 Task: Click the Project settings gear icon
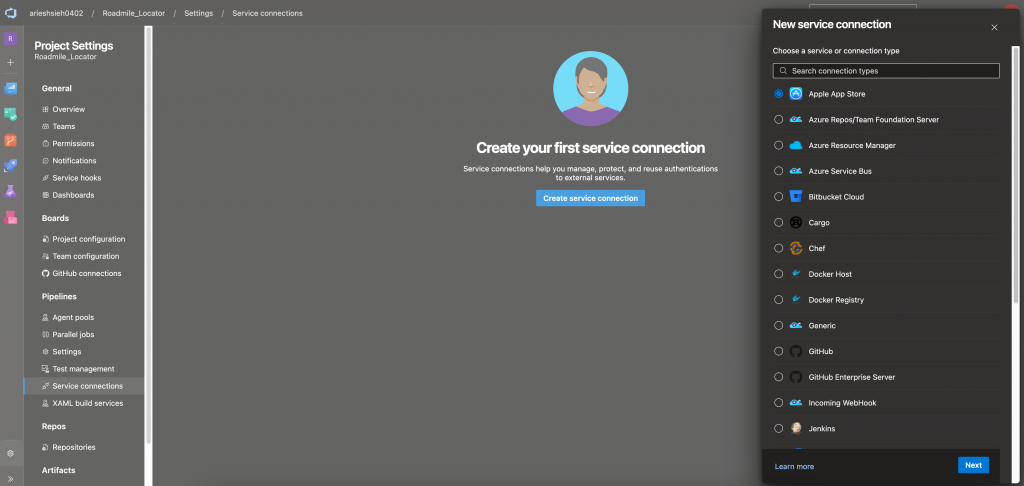point(10,453)
